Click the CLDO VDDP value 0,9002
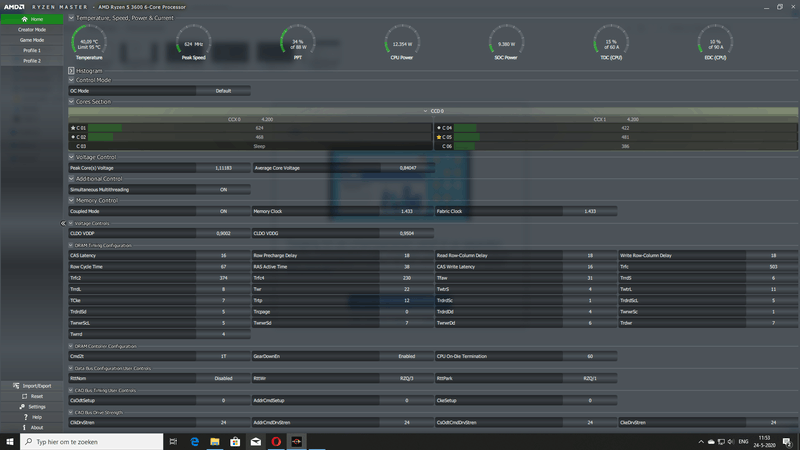This screenshot has width=800, height=450. coord(223,234)
